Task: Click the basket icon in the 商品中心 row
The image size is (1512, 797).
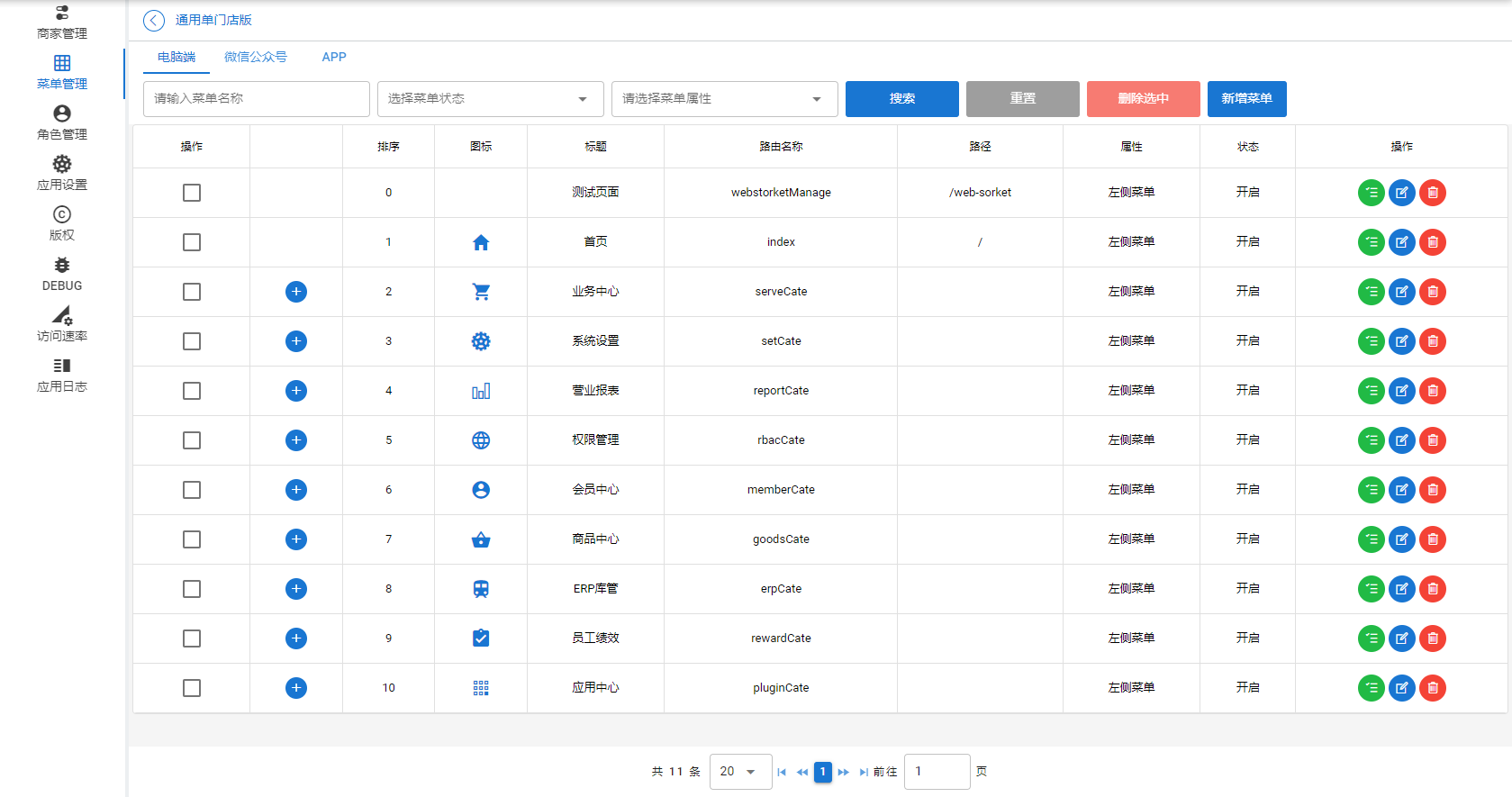Action: coord(481,539)
